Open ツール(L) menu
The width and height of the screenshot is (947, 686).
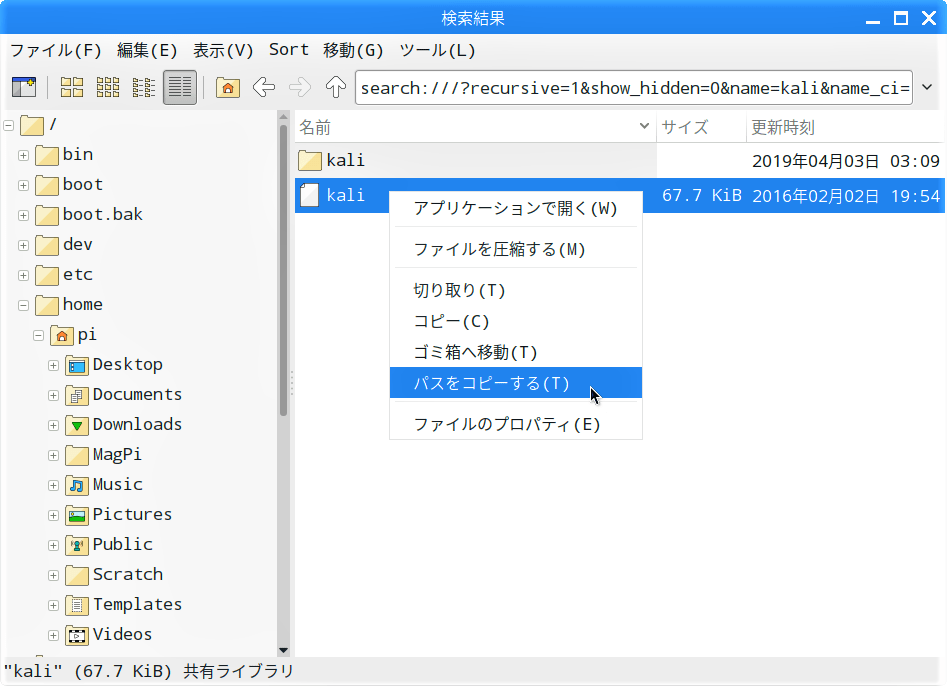click(437, 50)
